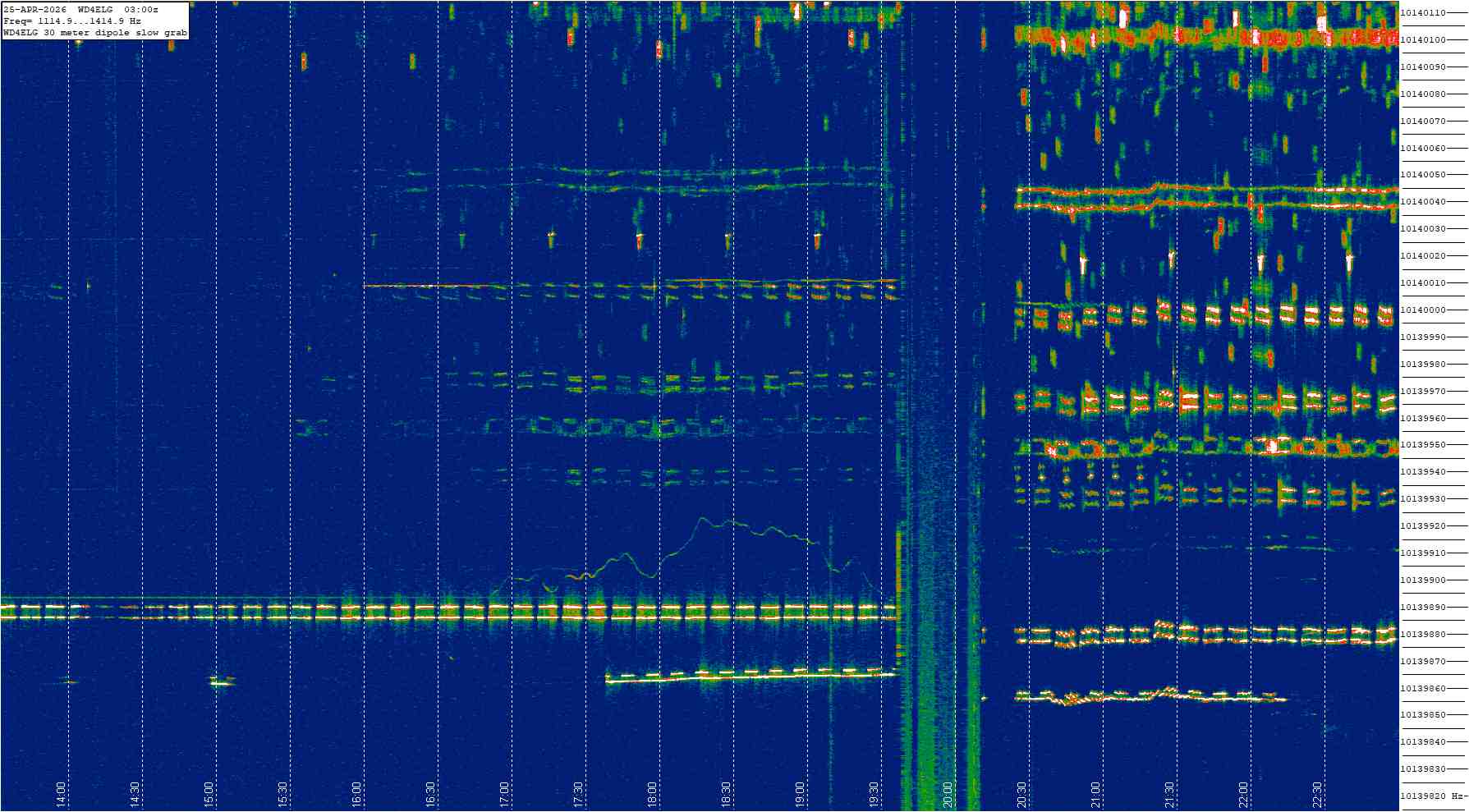
Task: Pick the 10139880 frequency value
Action: pyautogui.click(x=1423, y=635)
